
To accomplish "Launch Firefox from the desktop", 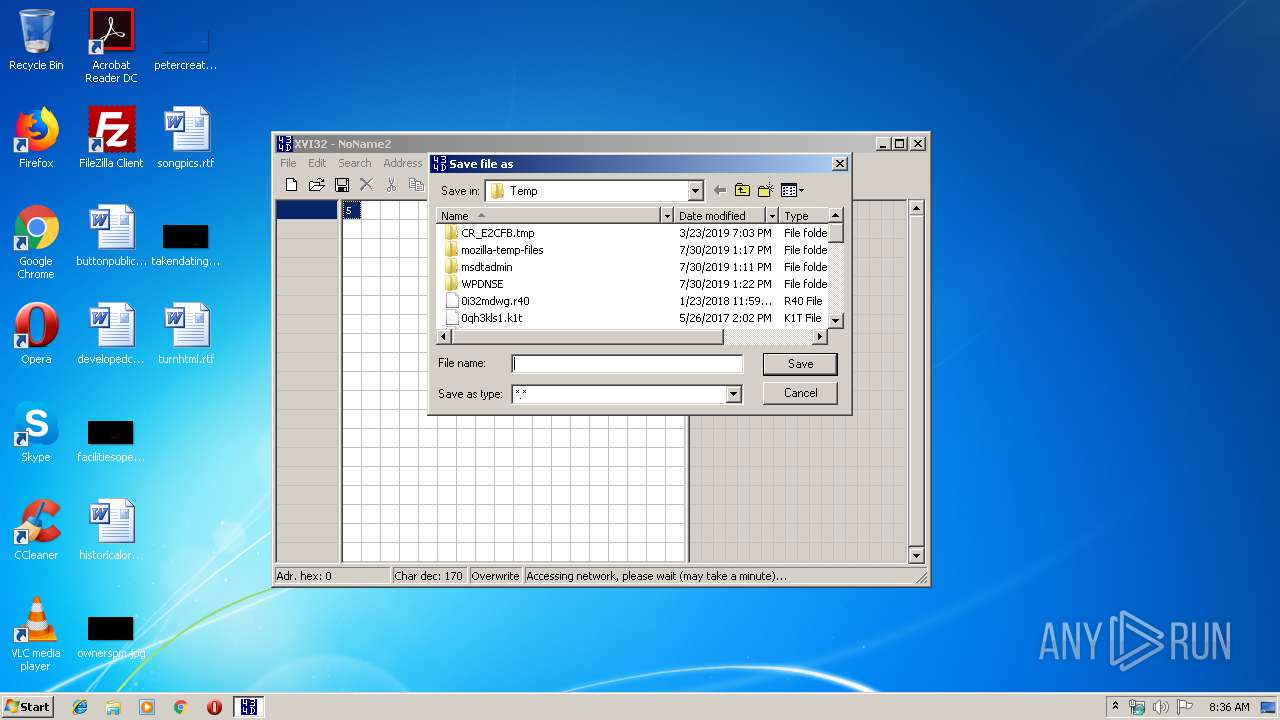I will (x=36, y=138).
